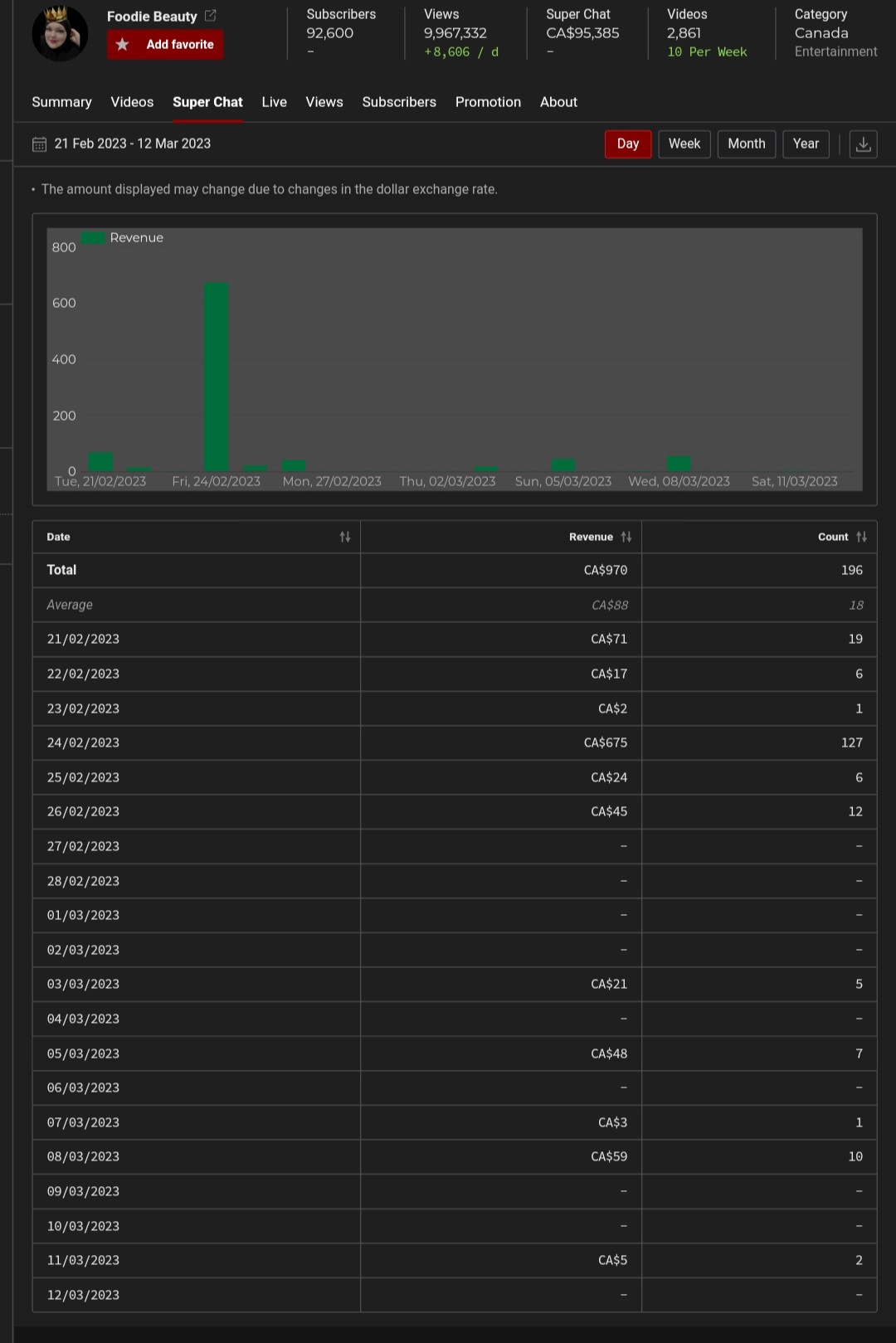Click the Count column header label
The height and width of the screenshot is (1343, 896).
(x=833, y=537)
